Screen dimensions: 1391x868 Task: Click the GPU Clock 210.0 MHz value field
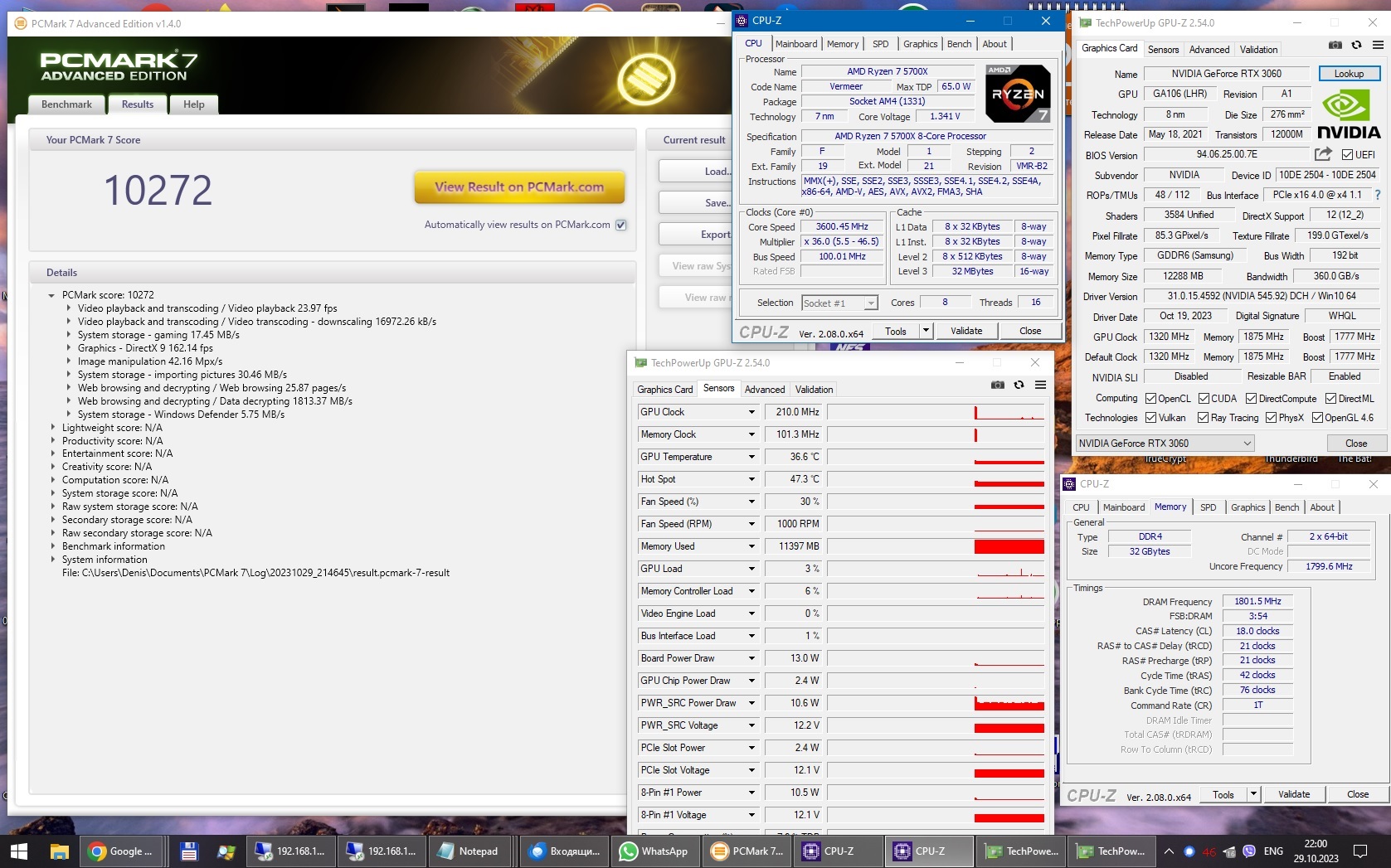794,412
